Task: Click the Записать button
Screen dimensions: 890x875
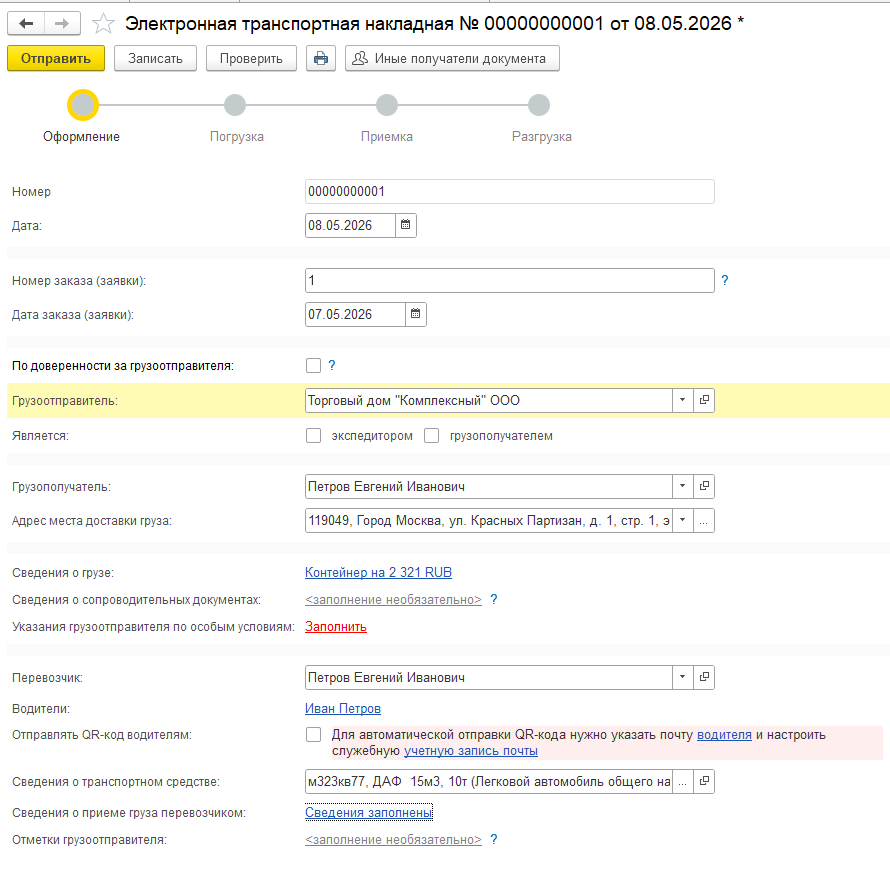Action: (156, 58)
